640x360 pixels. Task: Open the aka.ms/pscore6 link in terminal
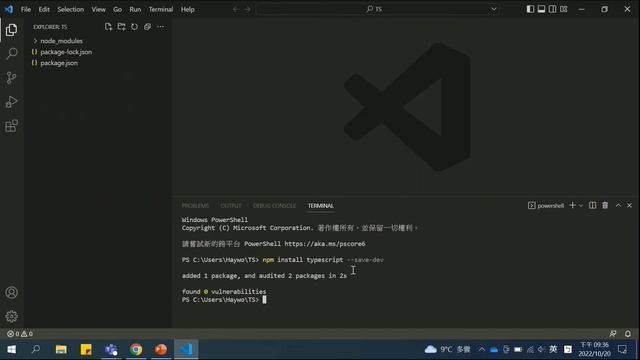[x=325, y=244]
